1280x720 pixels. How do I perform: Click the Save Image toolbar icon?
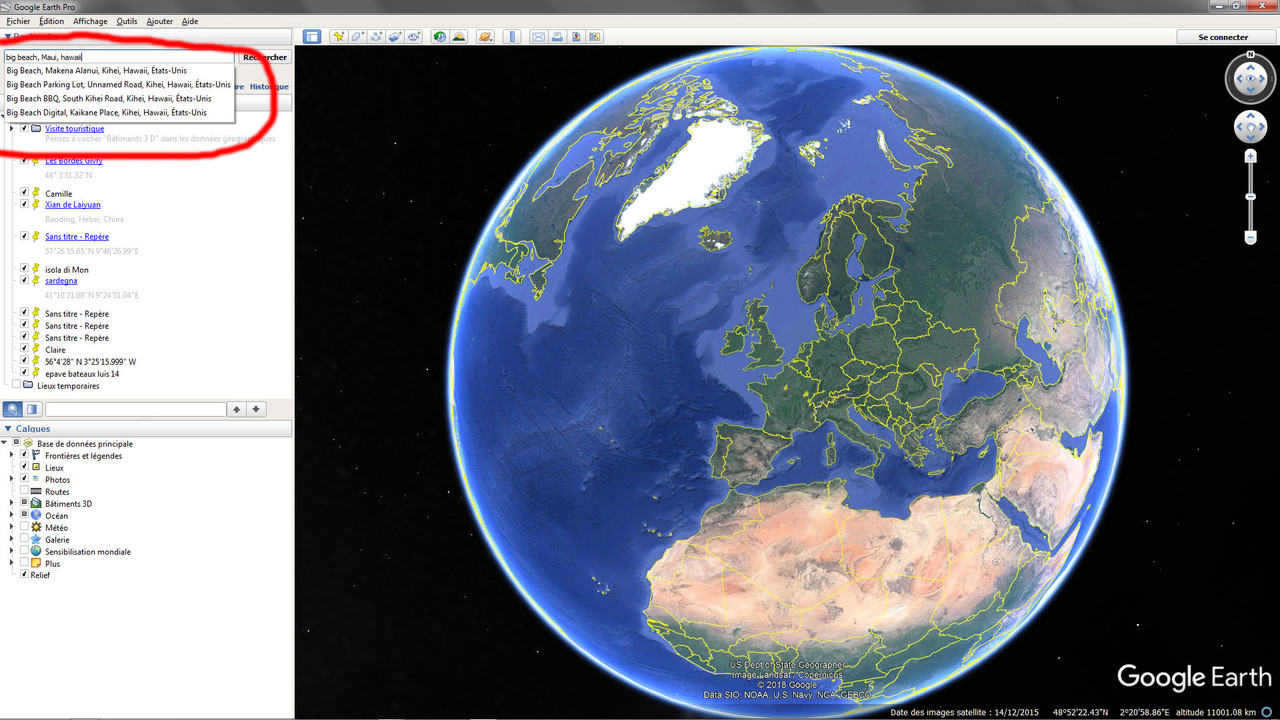[576, 37]
